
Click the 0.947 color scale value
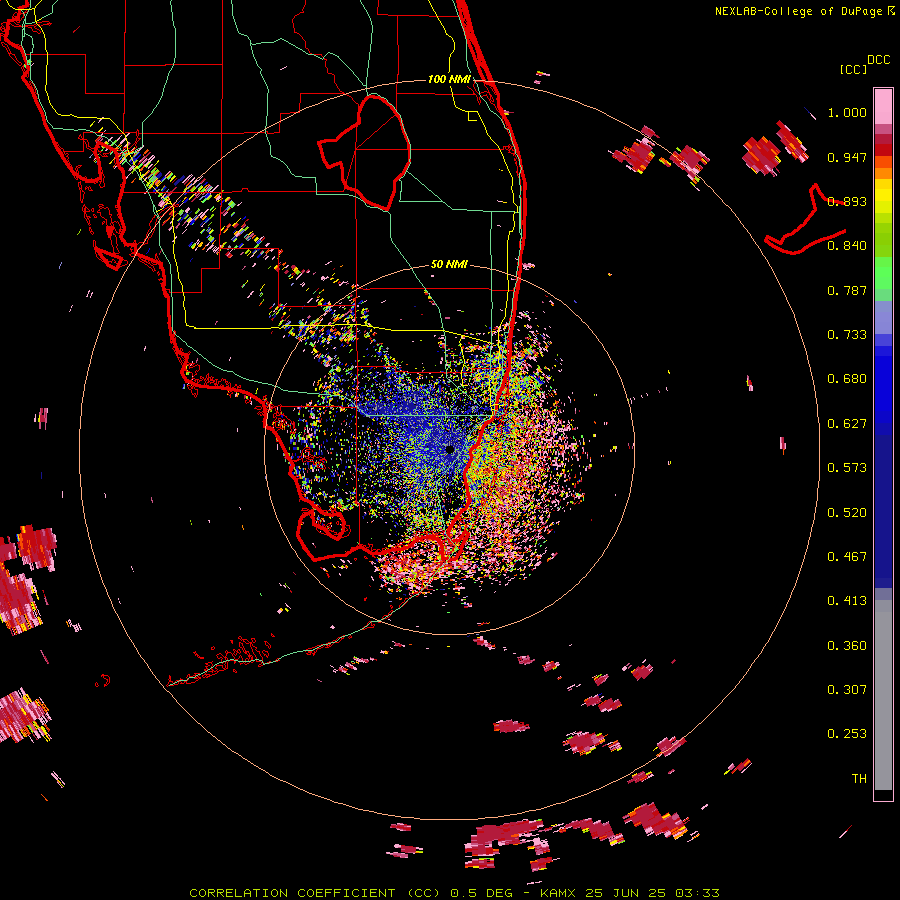pos(847,157)
